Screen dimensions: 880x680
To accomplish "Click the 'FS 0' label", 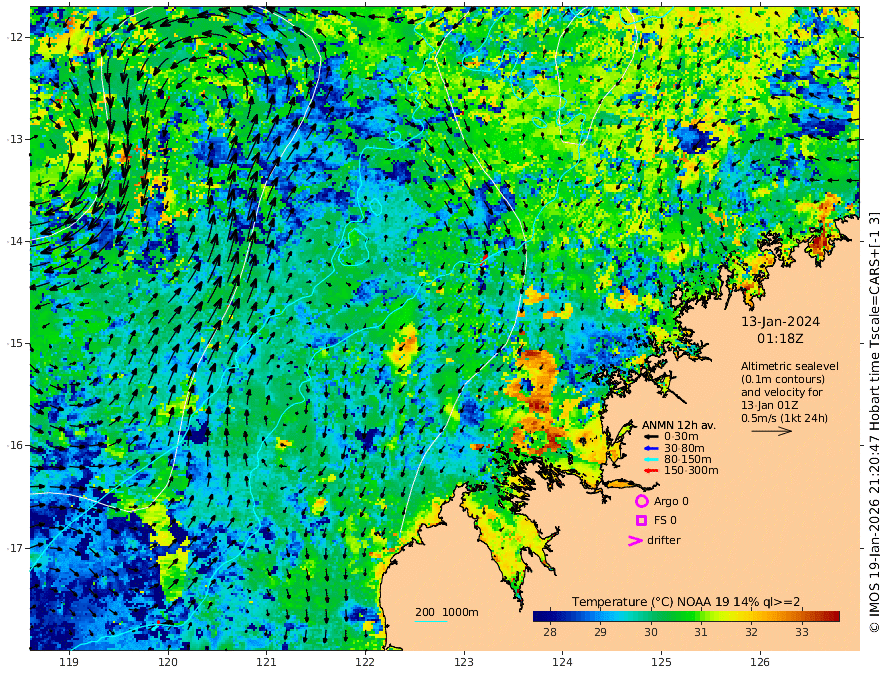I will click(x=665, y=521).
